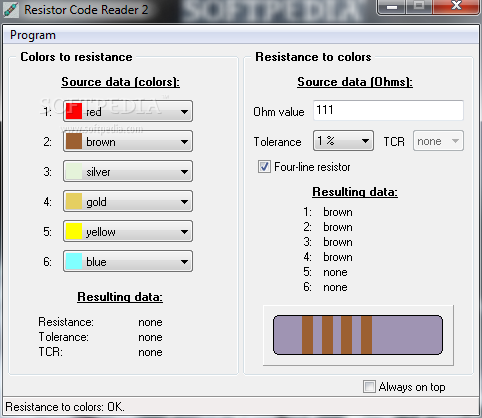Image resolution: width=482 pixels, height=418 pixels.
Task: Click the 'TCR:' label in left resulting data
Action: click(x=50, y=352)
